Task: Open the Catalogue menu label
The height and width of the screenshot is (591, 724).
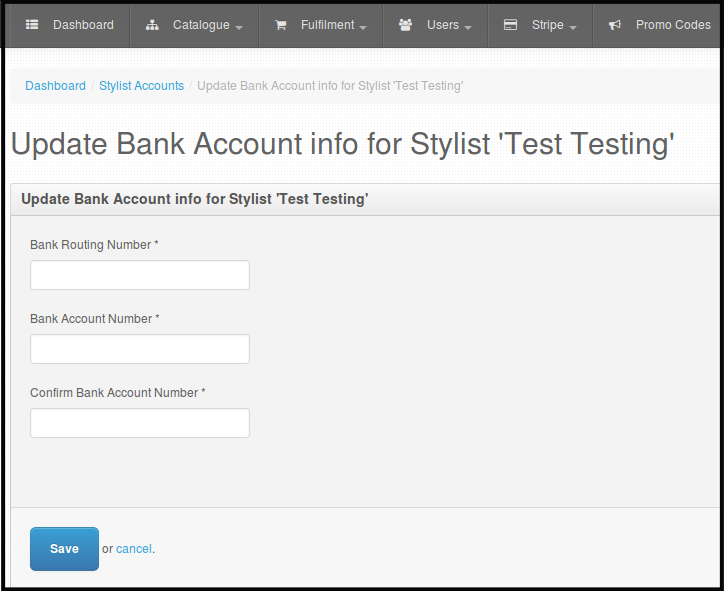Action: [x=201, y=25]
